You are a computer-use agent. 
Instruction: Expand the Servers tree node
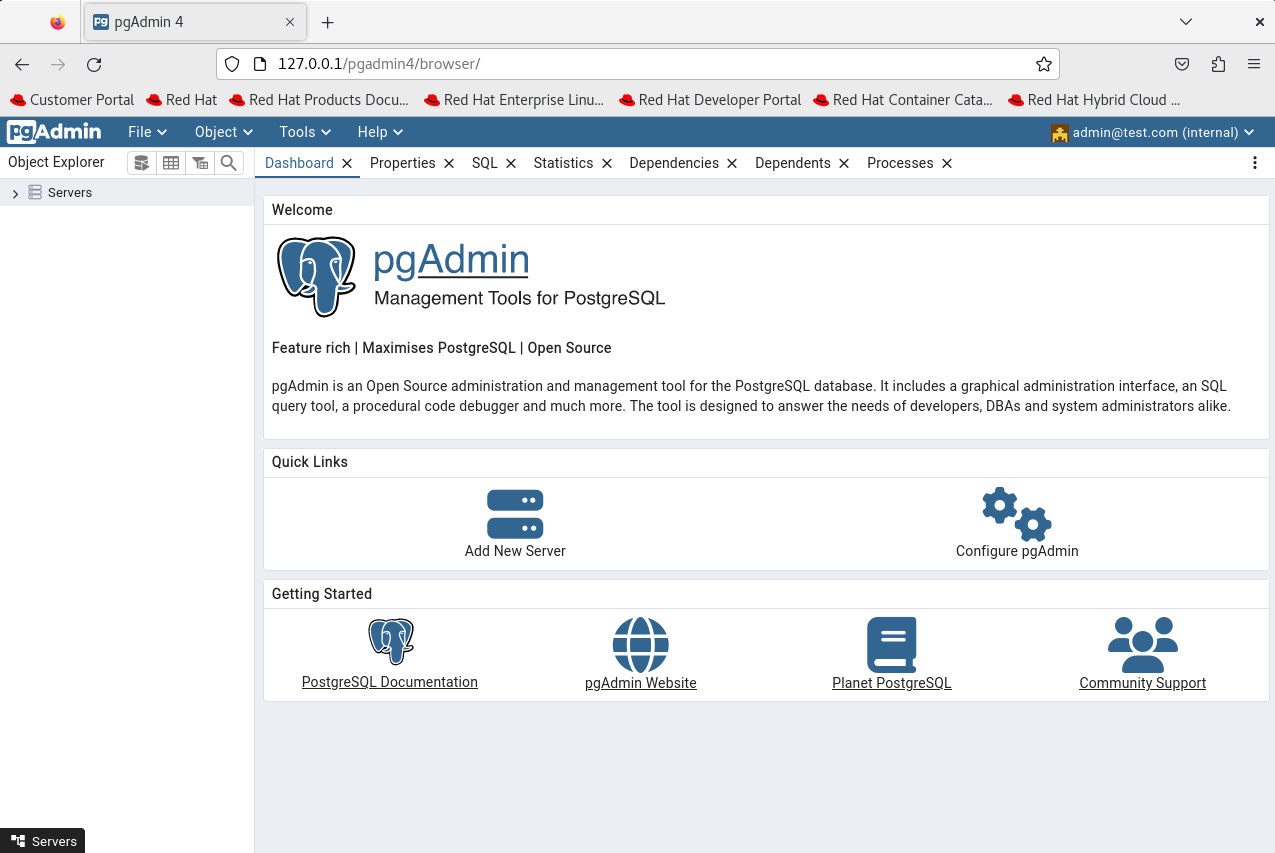(x=15, y=192)
